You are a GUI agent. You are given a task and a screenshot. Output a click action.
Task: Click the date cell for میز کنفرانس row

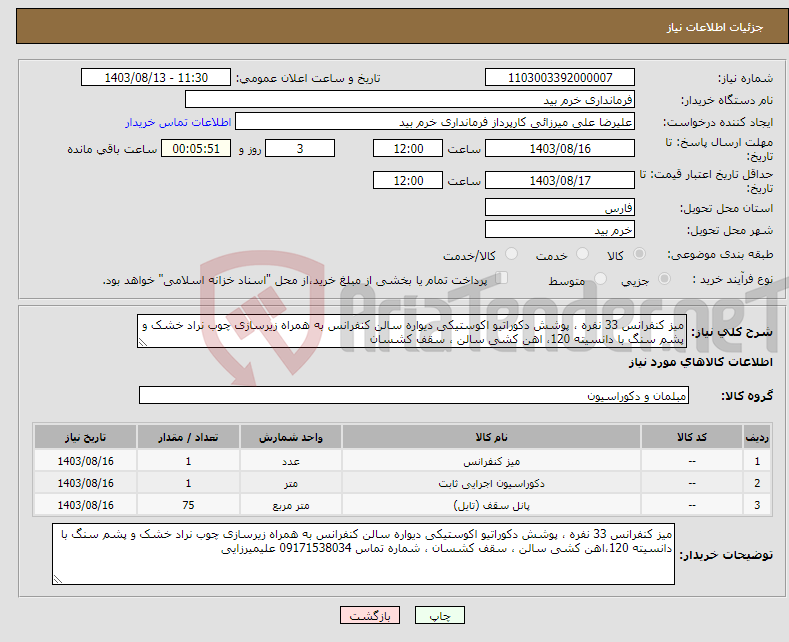86,461
